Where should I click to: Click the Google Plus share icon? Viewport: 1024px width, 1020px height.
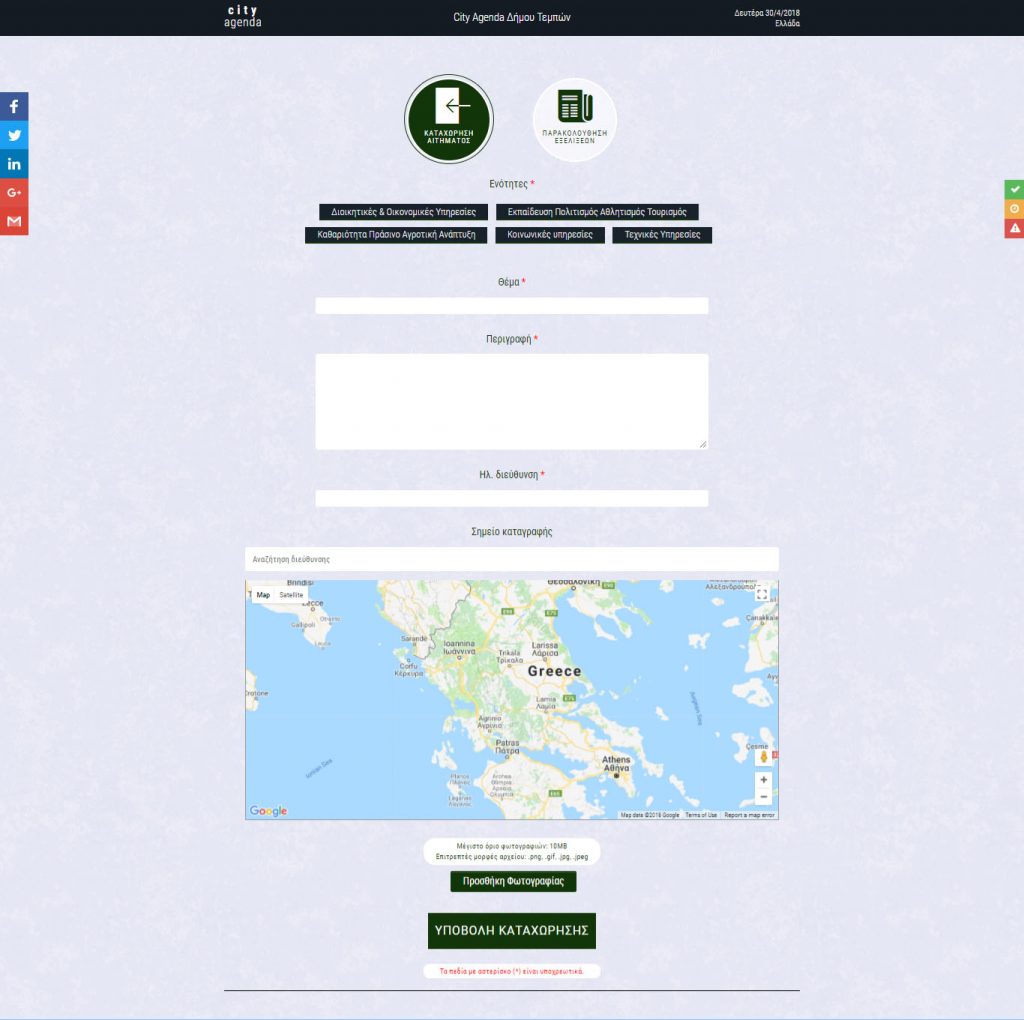[14, 192]
